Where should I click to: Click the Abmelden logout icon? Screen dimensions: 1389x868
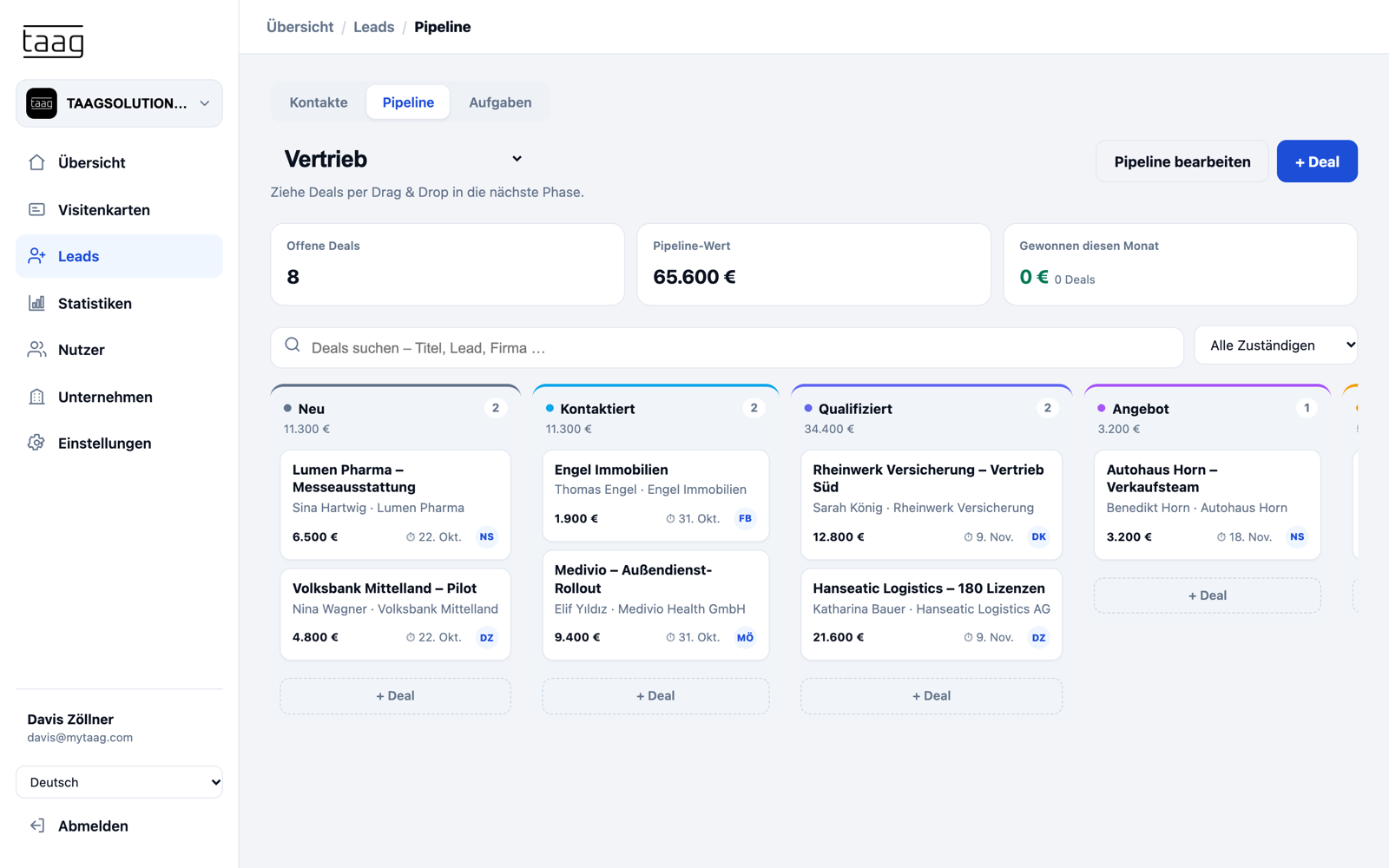tap(36, 825)
